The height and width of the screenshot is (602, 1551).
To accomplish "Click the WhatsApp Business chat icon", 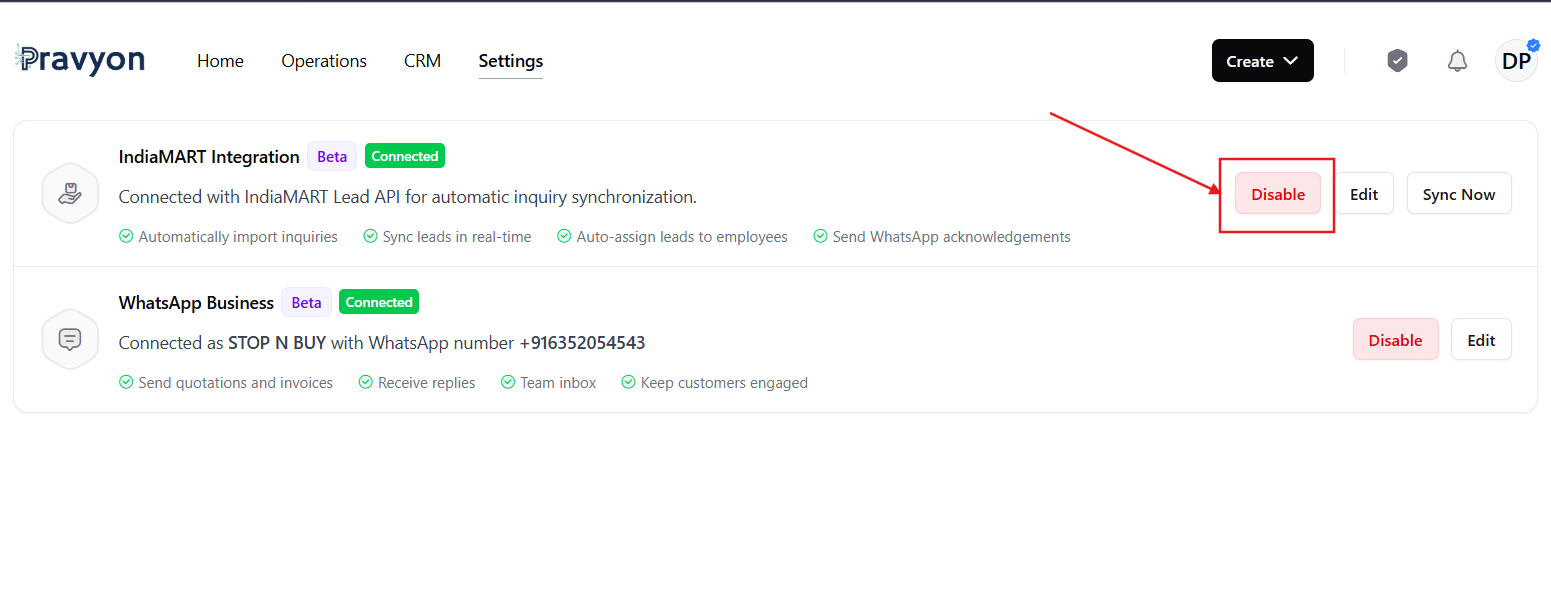I will coord(70,339).
